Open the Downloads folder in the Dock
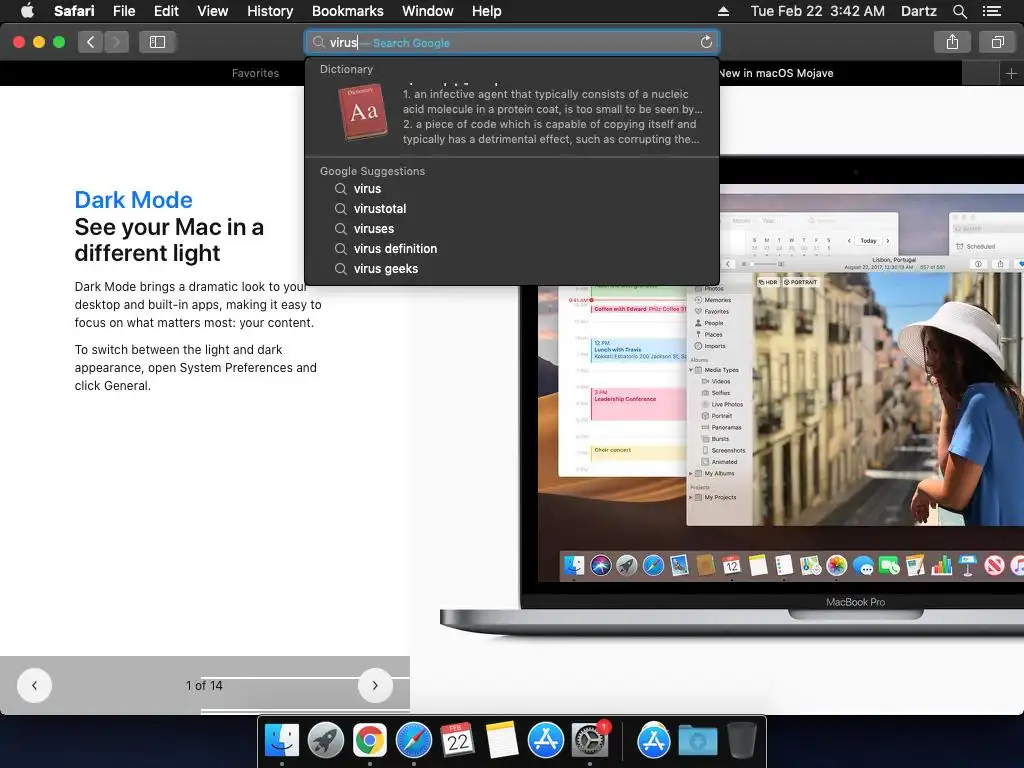Viewport: 1024px width, 768px height. point(697,741)
